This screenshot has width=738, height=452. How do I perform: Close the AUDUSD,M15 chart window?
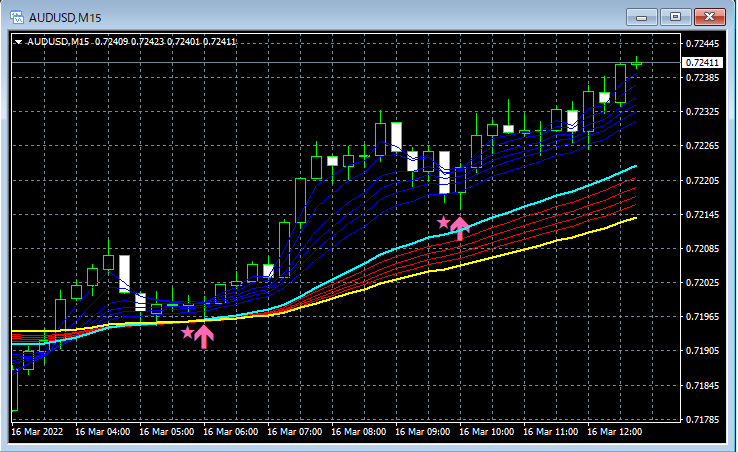[x=709, y=17]
